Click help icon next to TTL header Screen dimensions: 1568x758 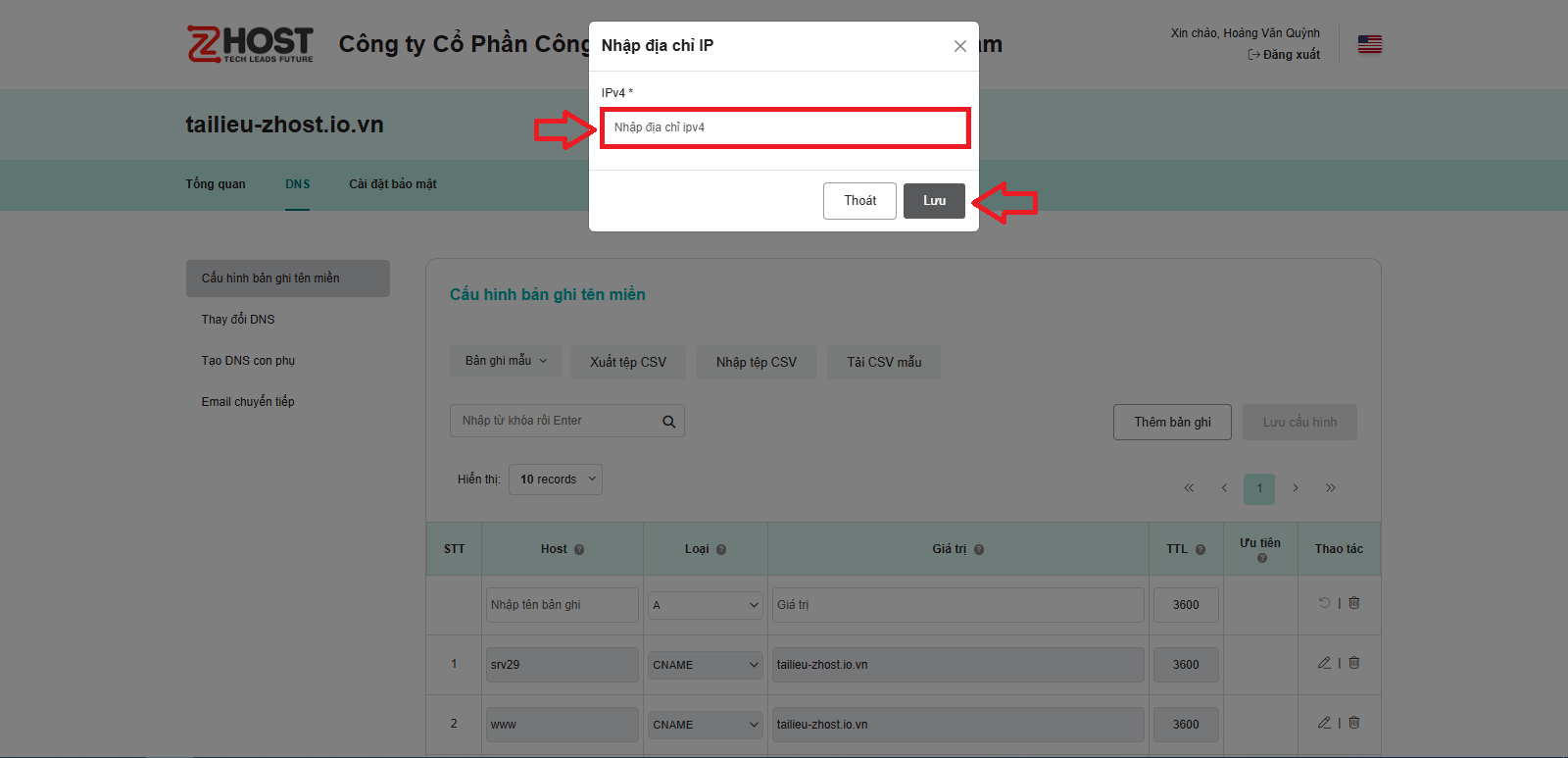click(1200, 550)
